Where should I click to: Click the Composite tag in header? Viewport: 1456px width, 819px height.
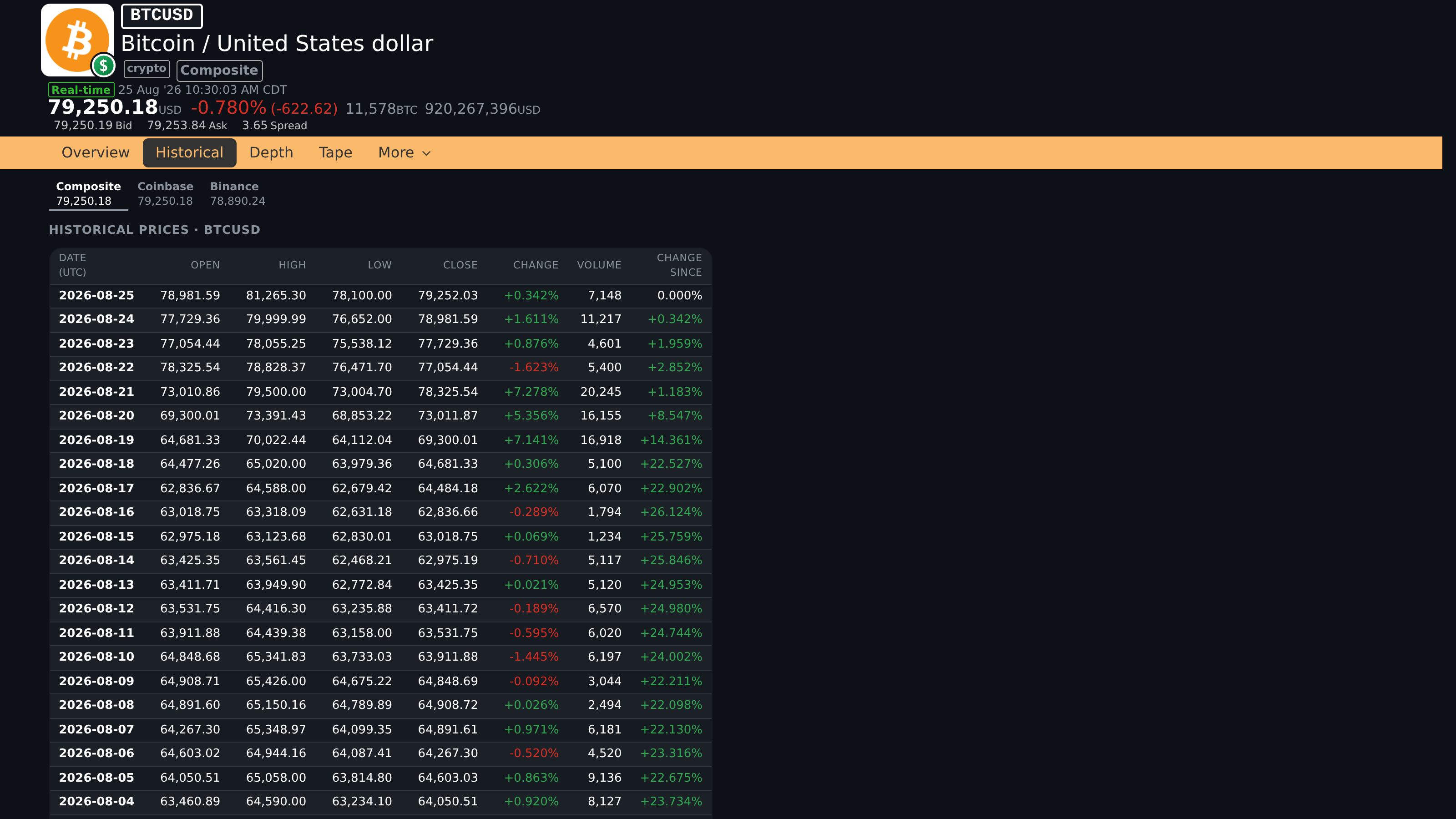(x=219, y=71)
